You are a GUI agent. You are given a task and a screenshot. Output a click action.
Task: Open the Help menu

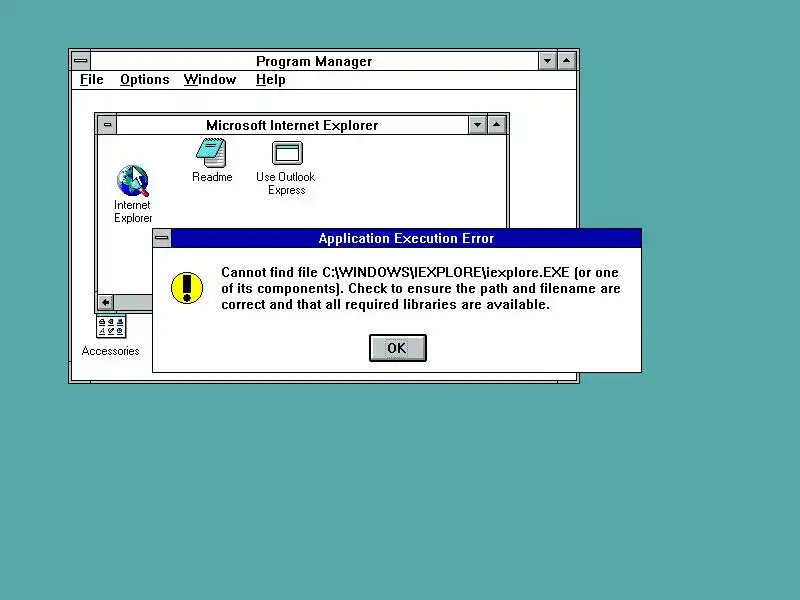[270, 80]
